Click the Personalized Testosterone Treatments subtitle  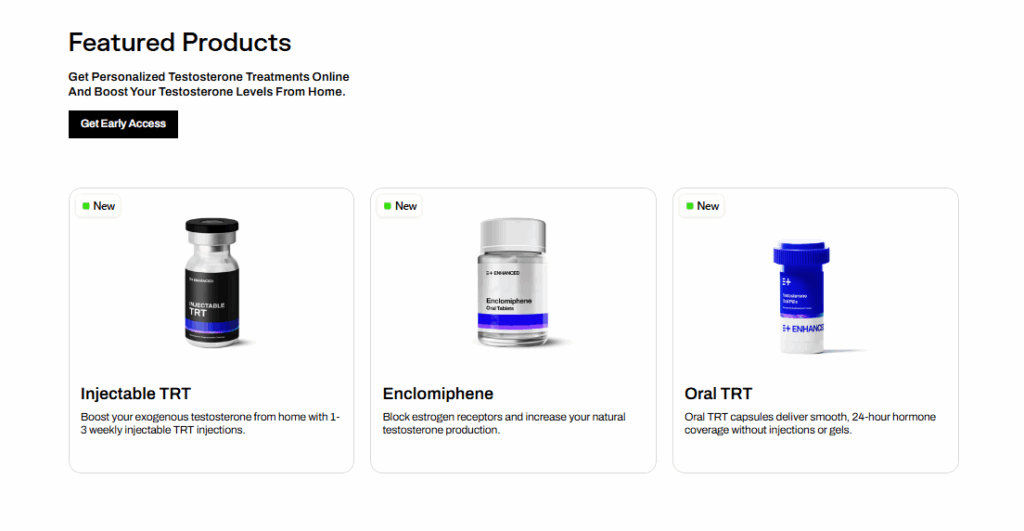click(x=208, y=84)
